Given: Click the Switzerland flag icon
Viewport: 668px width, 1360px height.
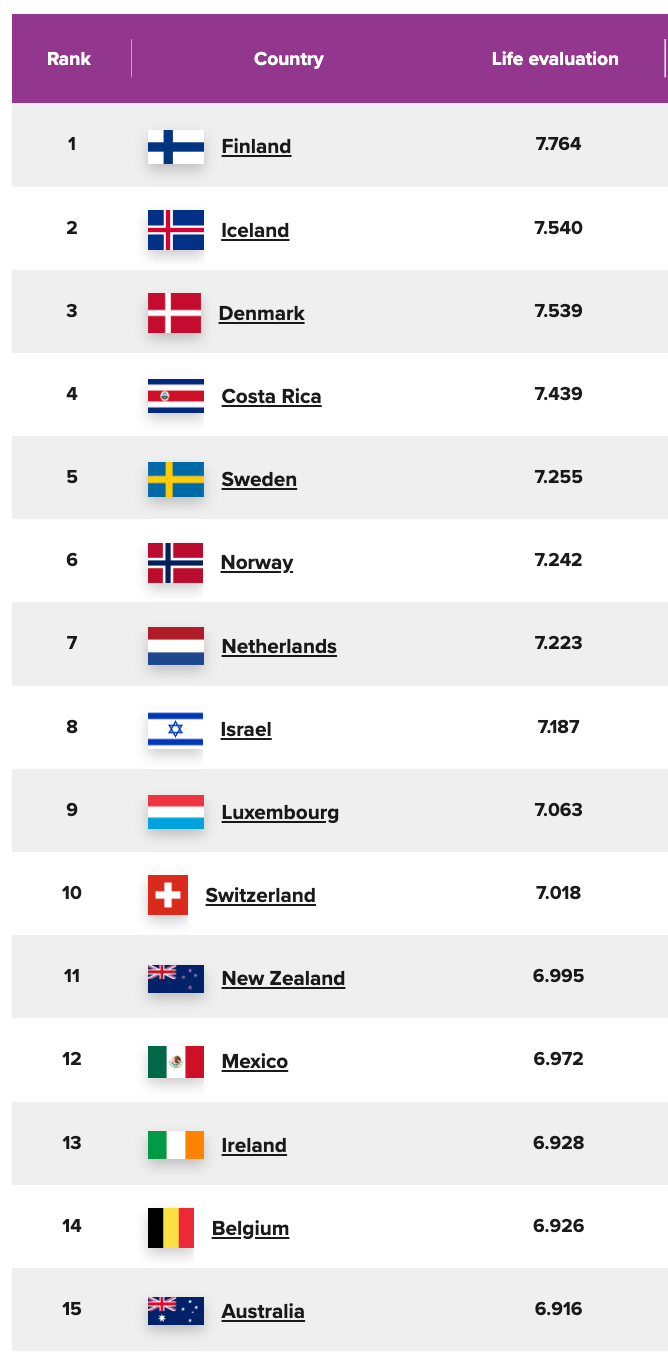Looking at the screenshot, I should click(x=168, y=895).
